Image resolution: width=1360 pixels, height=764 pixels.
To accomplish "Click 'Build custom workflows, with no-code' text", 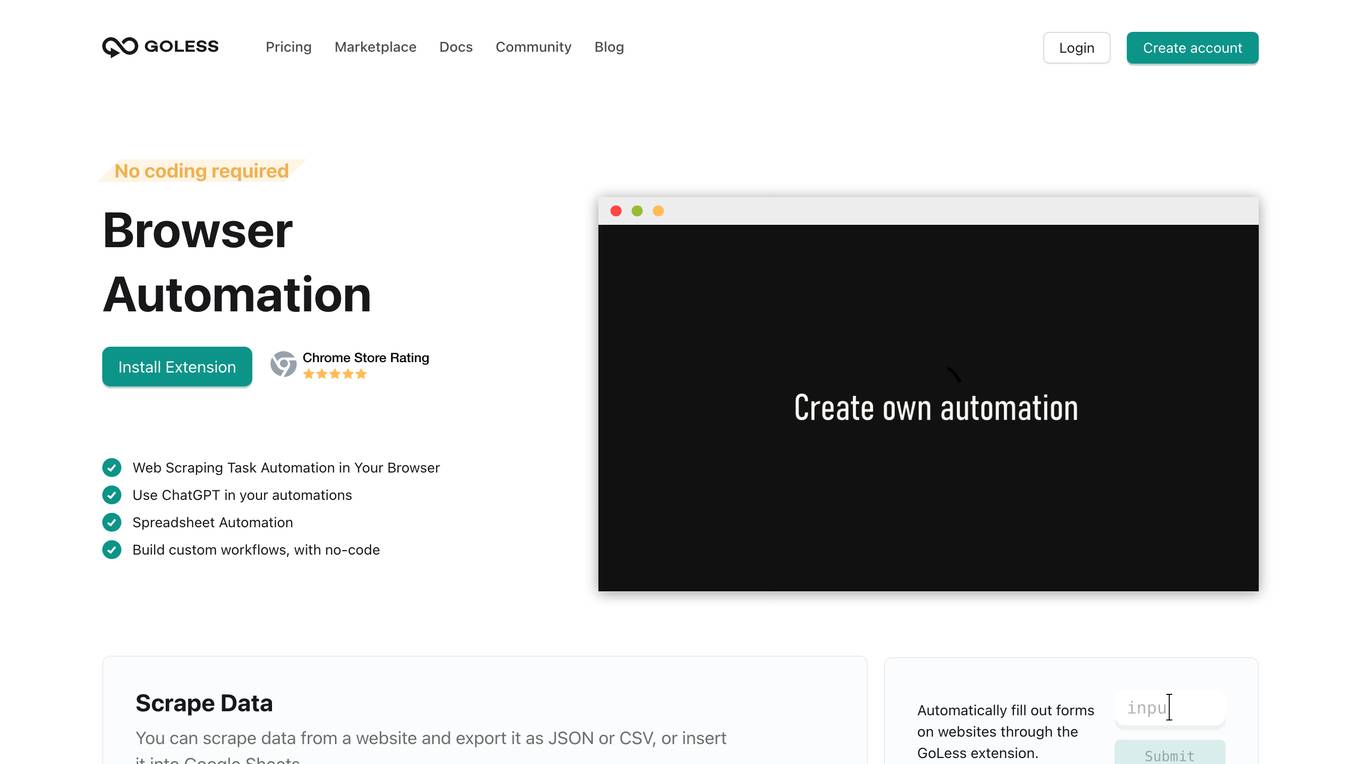I will 256,549.
